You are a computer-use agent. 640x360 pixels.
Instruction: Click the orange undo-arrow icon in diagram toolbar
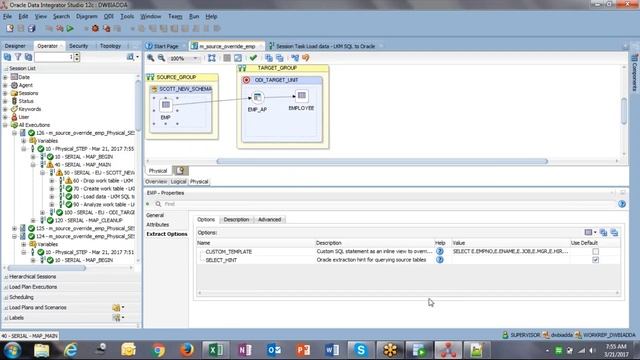click(x=306, y=58)
